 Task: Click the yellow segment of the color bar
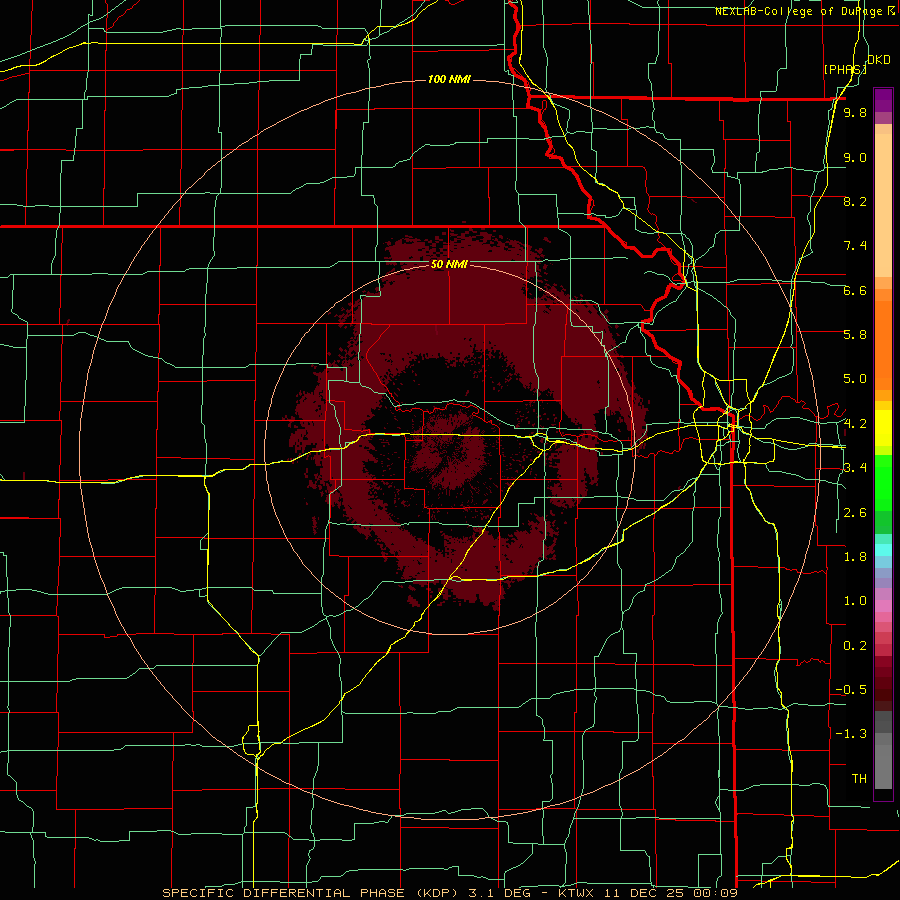pyautogui.click(x=883, y=428)
